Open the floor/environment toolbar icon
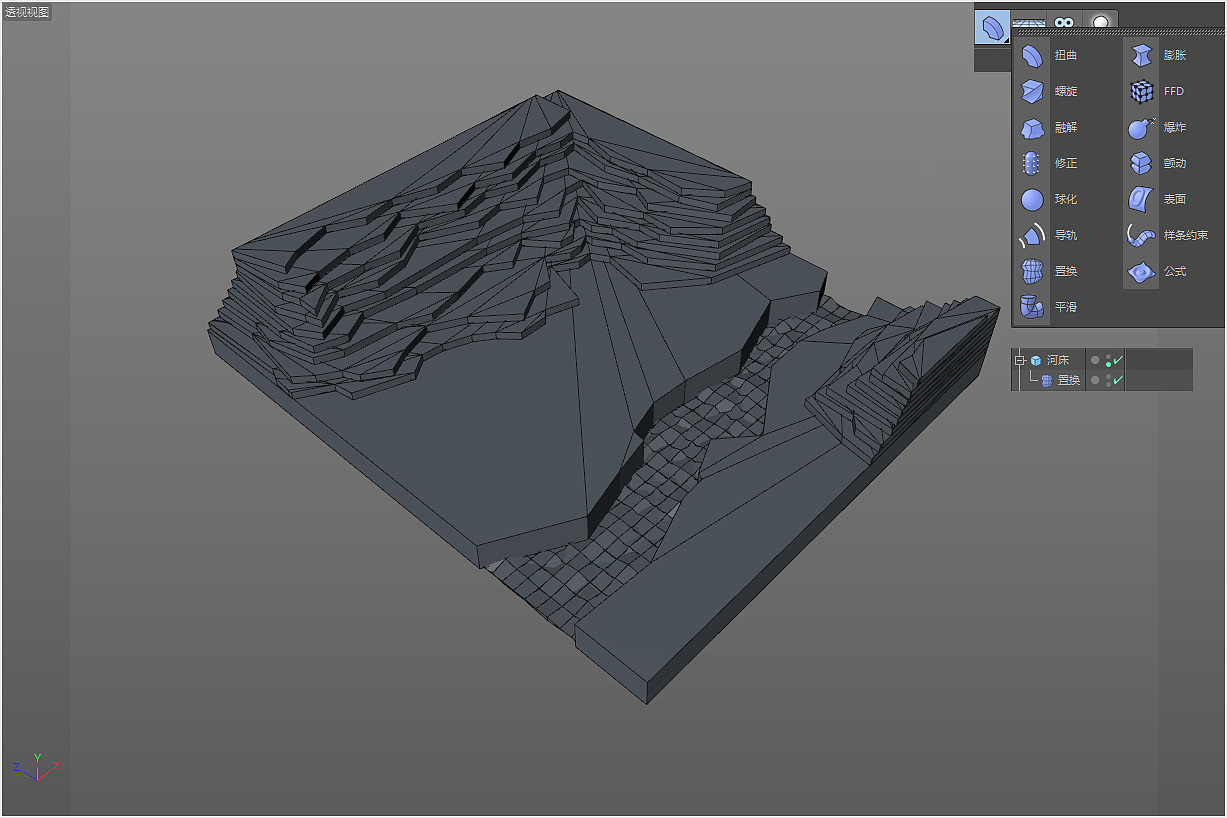 click(x=1029, y=21)
